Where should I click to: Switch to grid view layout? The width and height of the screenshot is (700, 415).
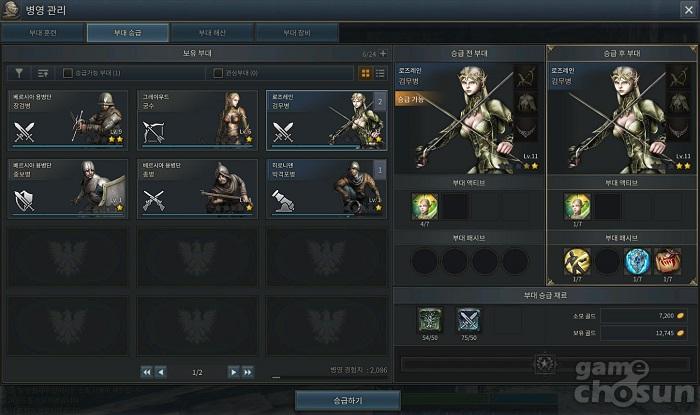click(x=366, y=73)
